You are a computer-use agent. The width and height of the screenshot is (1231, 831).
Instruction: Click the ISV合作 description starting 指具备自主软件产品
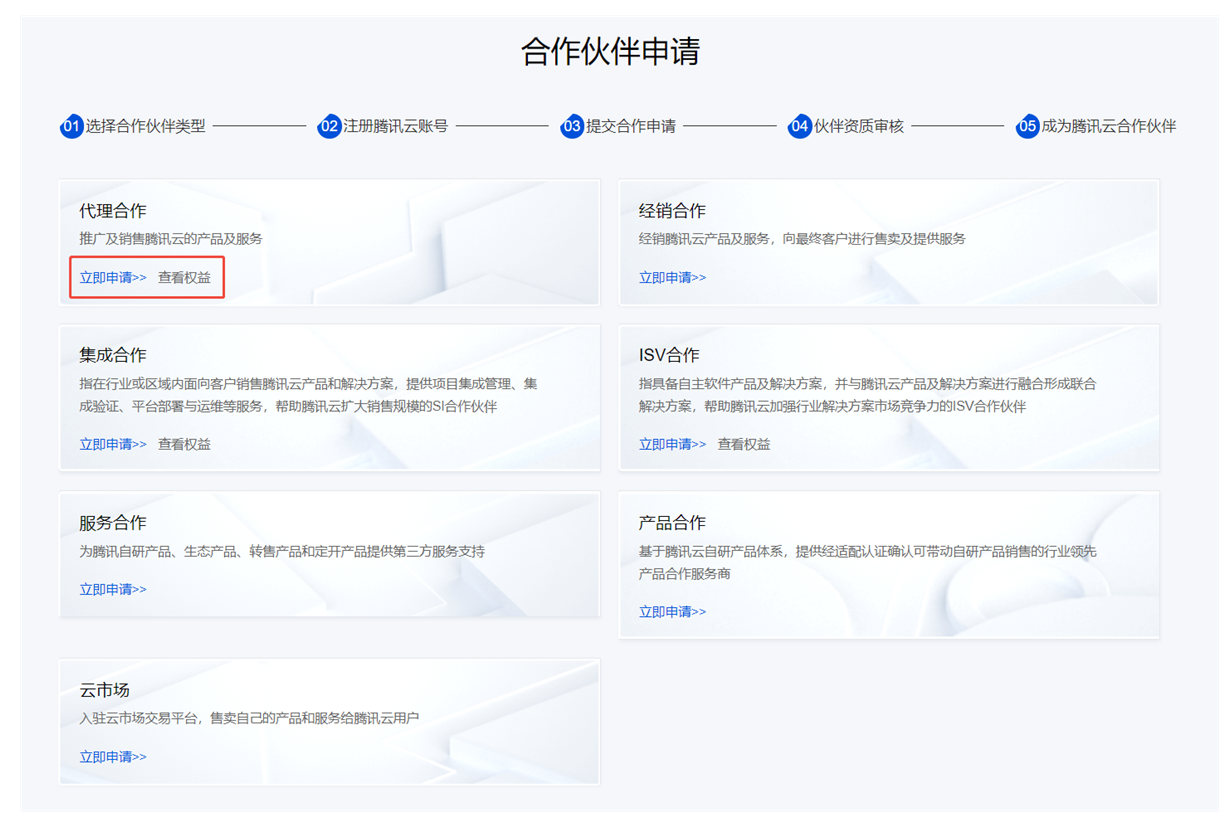(x=868, y=395)
